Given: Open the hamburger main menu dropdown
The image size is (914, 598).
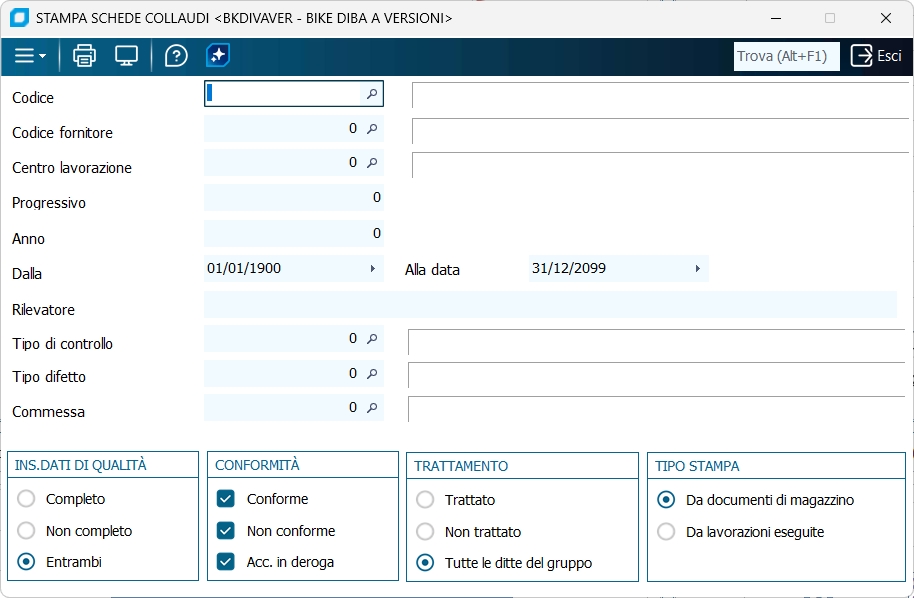Looking at the screenshot, I should 30,56.
